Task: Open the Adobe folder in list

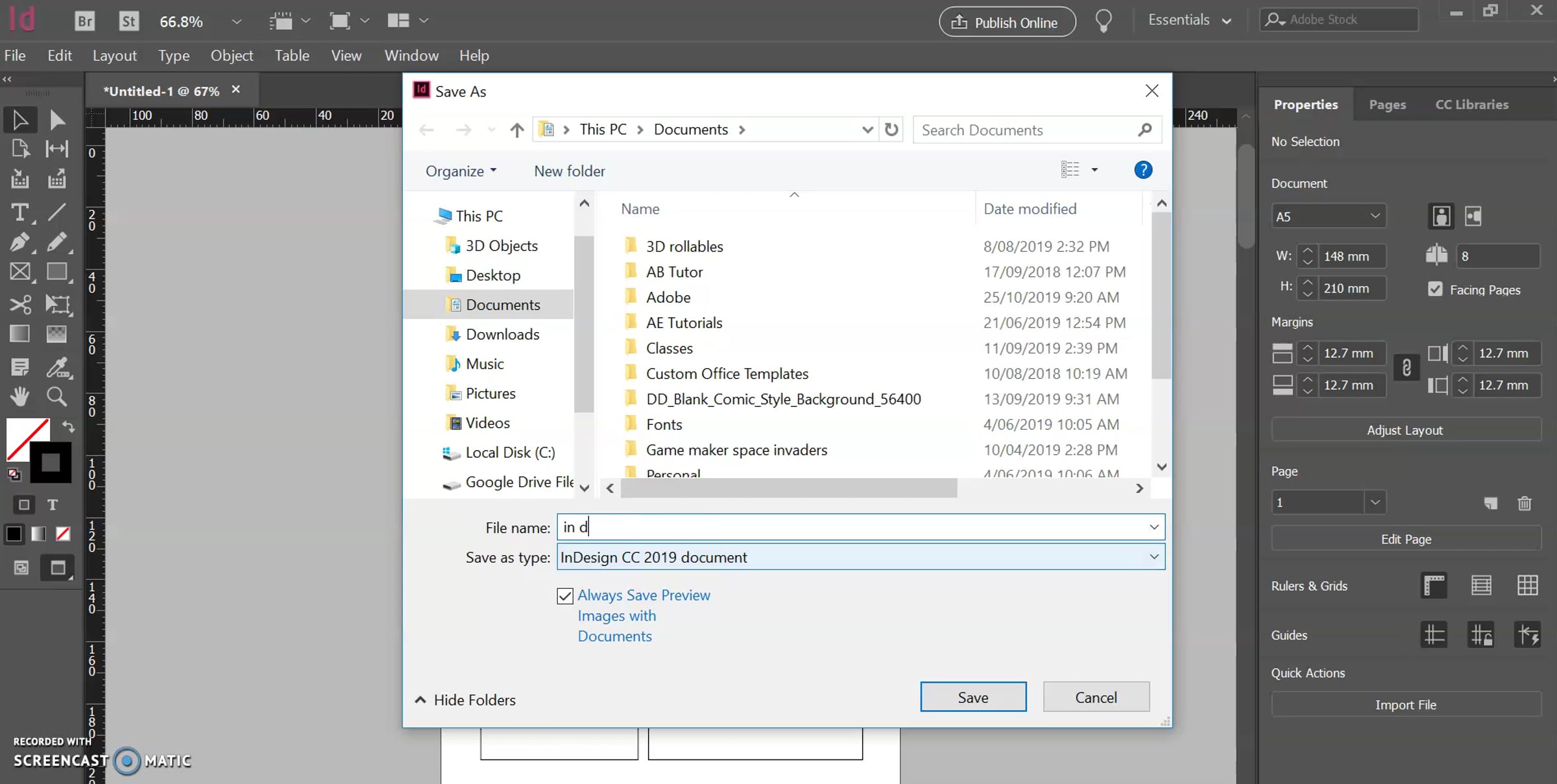Action: point(668,298)
